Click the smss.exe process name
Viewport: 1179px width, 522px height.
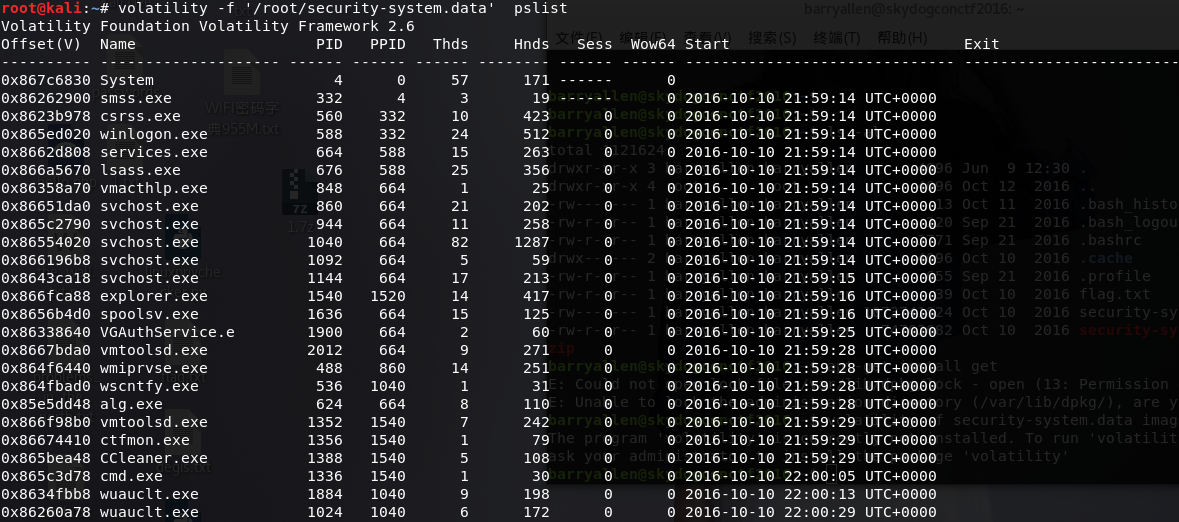click(x=135, y=99)
